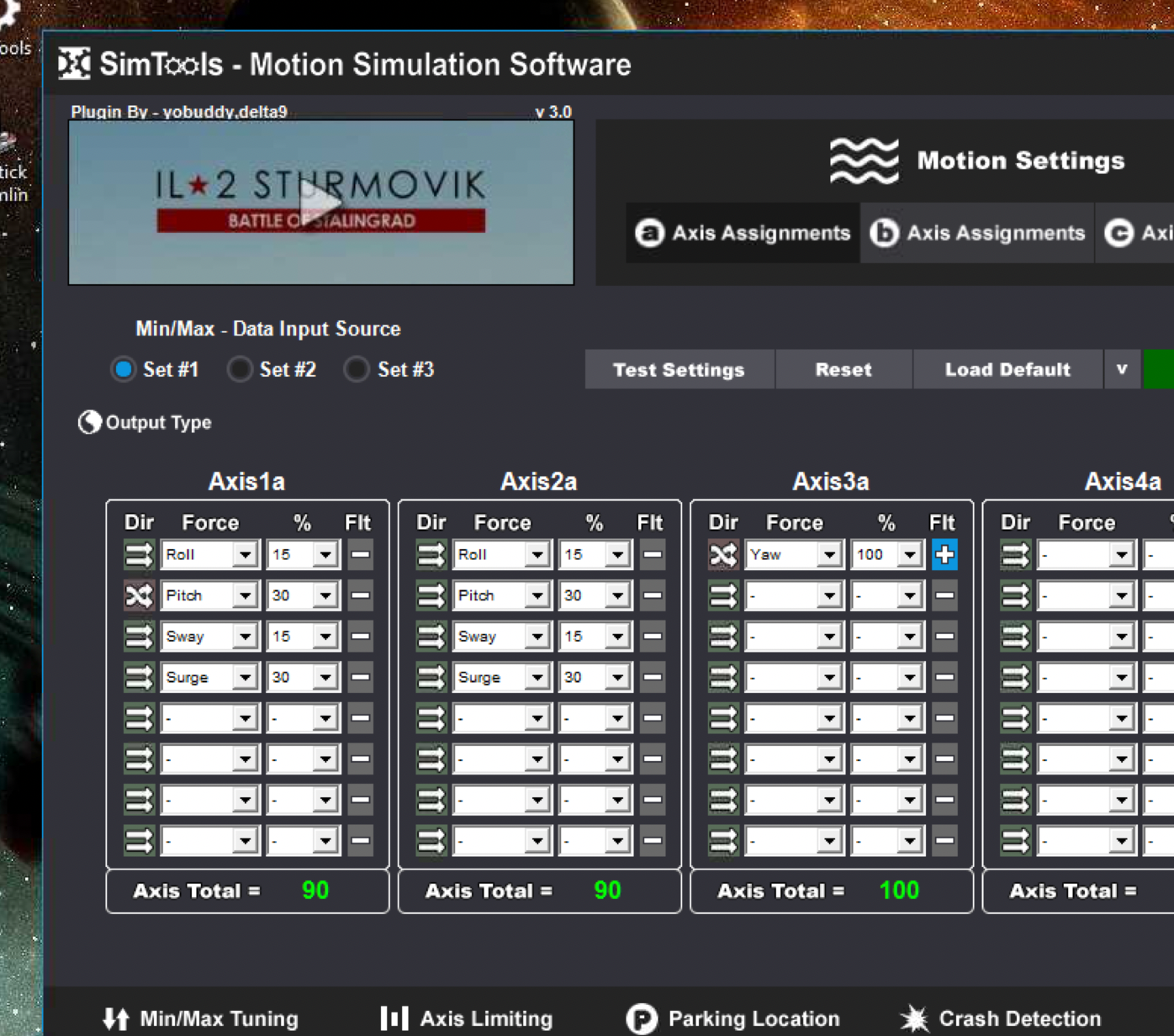Click filter minus button for Axis2a Sway
The height and width of the screenshot is (1036, 1174).
coord(652,637)
